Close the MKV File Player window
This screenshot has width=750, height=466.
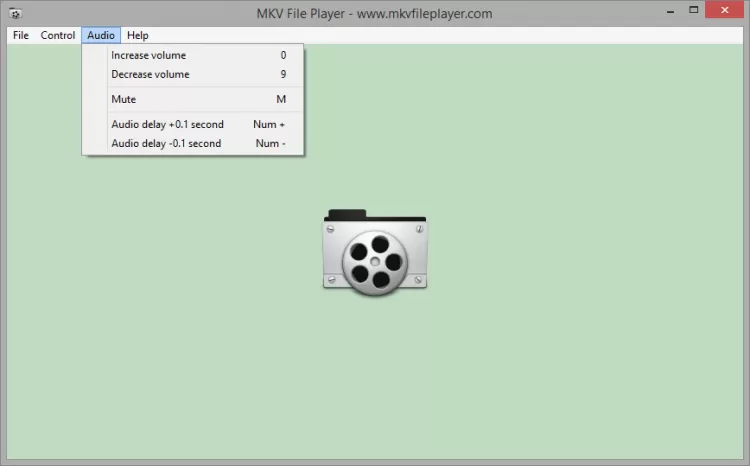(x=724, y=10)
